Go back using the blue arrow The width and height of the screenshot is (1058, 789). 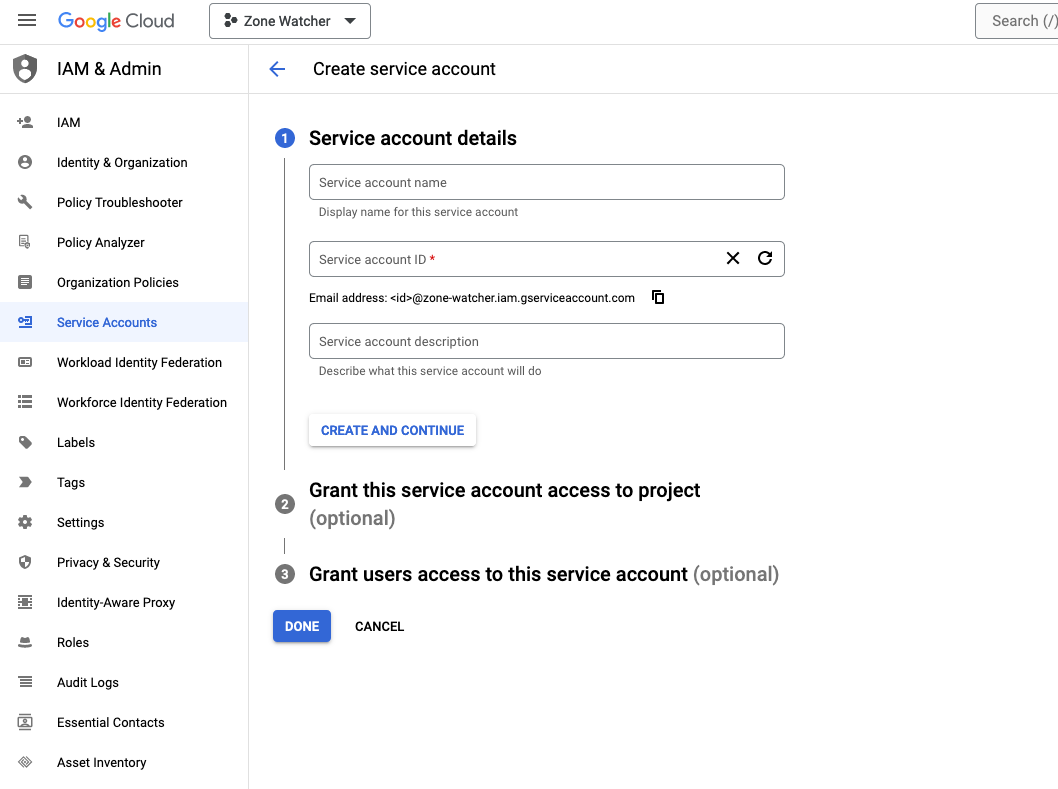(x=277, y=69)
